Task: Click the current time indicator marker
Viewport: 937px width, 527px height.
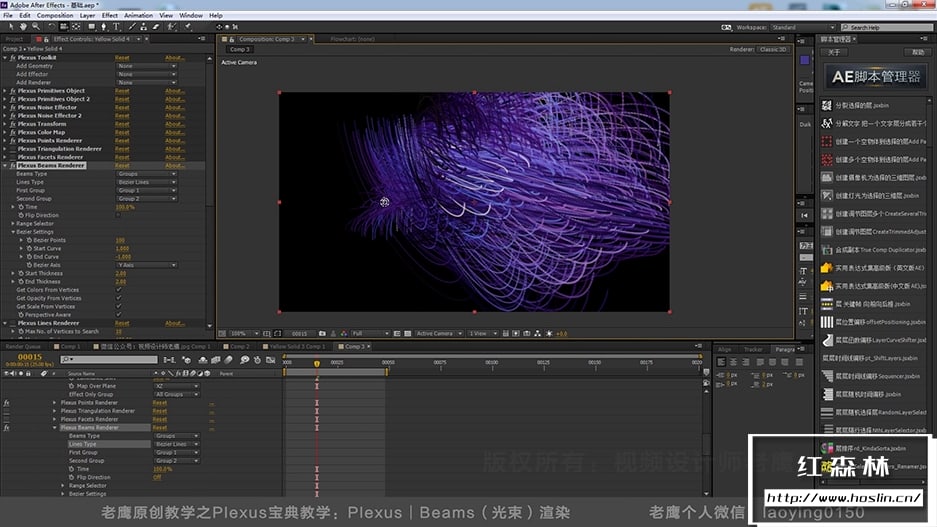Action: click(317, 363)
